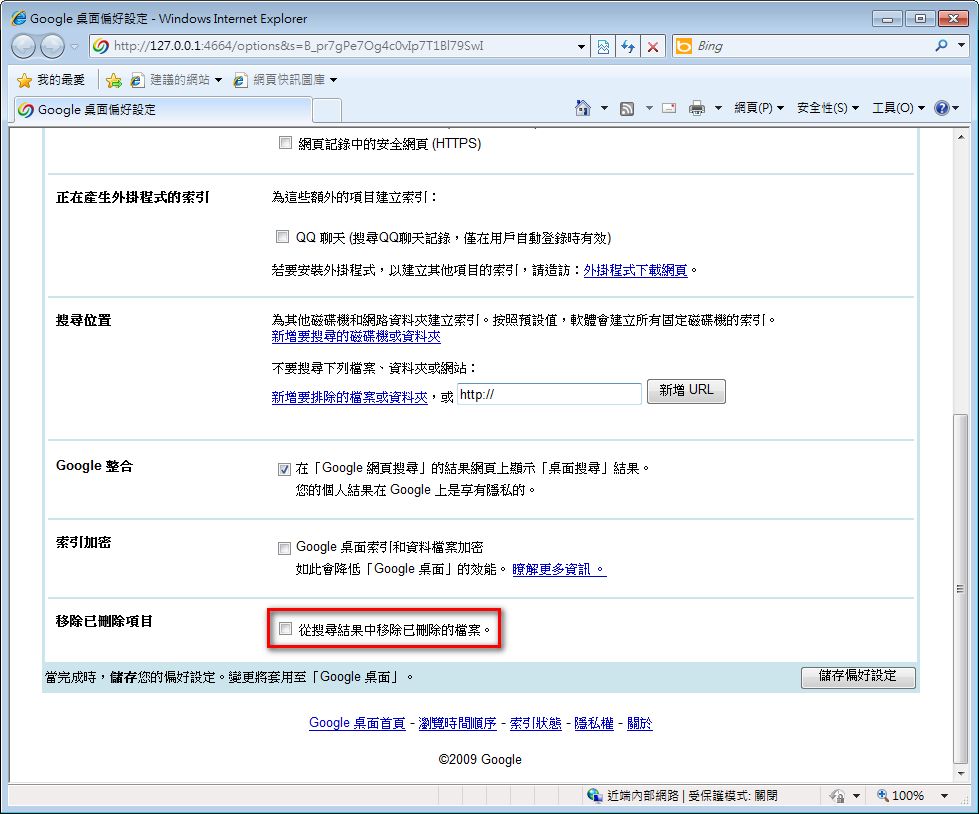The image size is (979, 814).
Task: Open the 網頁(P) menu
Action: coord(759,108)
